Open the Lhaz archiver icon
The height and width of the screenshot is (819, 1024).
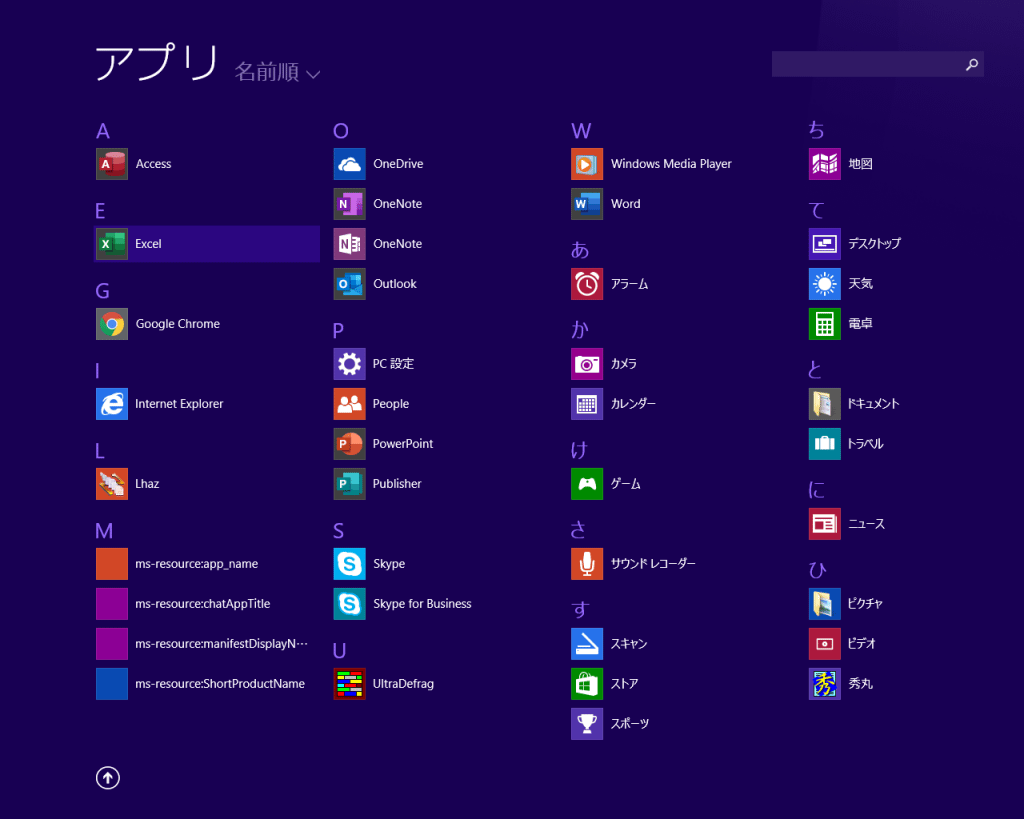tap(112, 484)
